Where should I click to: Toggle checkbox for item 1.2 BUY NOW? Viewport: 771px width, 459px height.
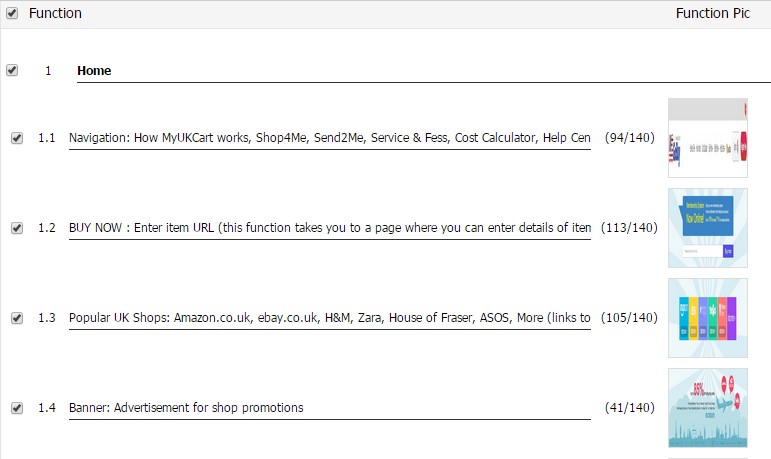[17, 228]
